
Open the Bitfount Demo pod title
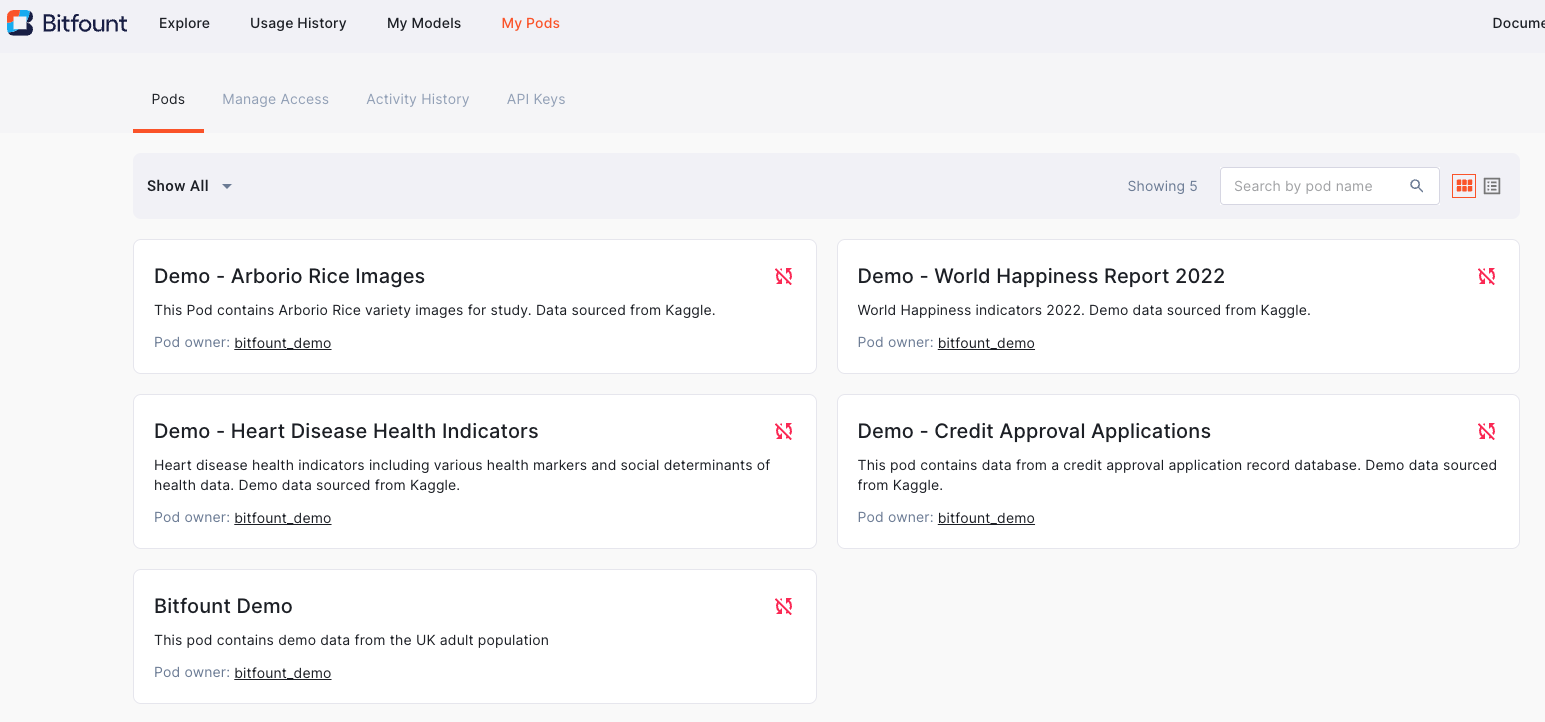[223, 606]
